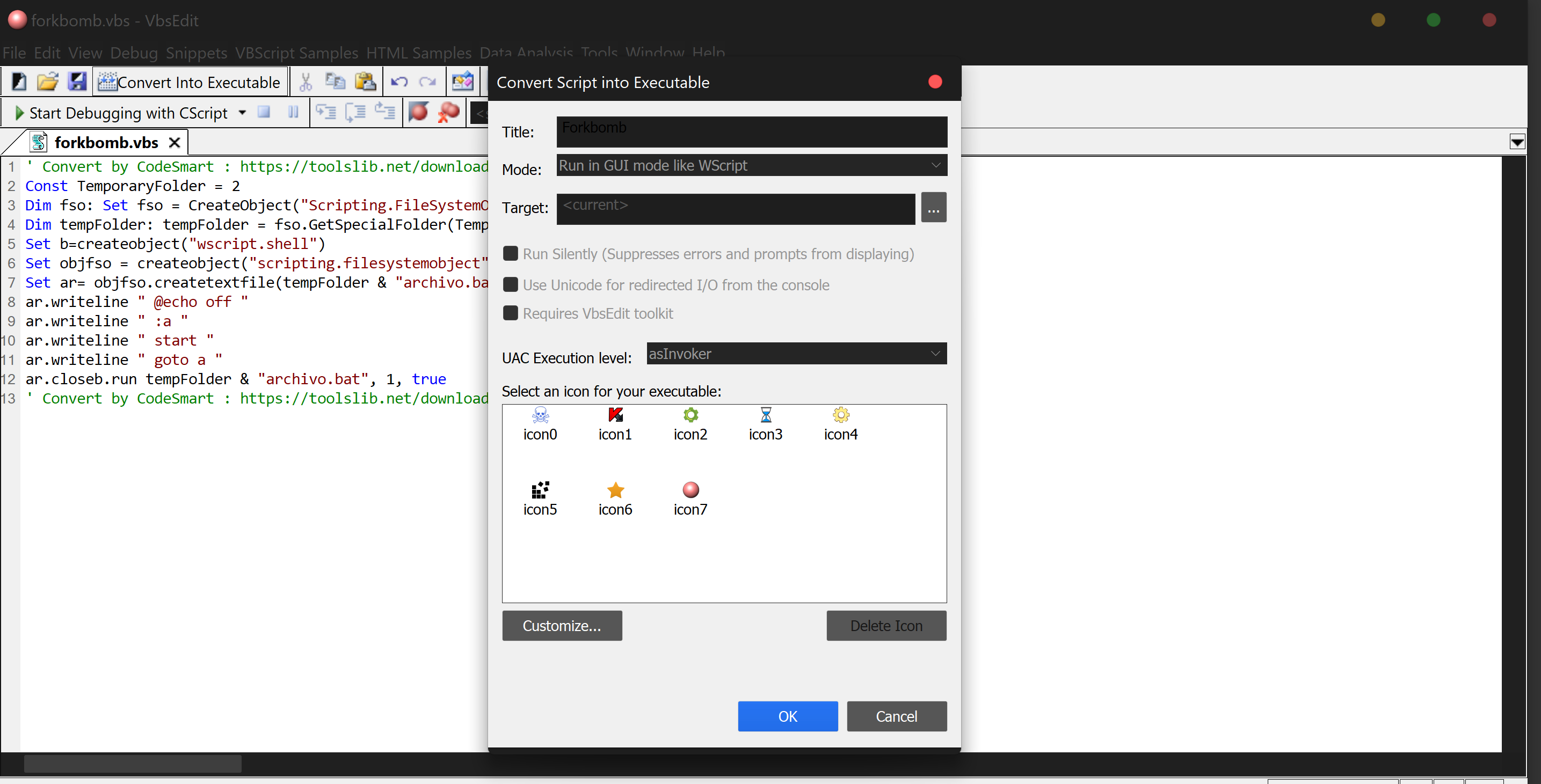Image resolution: width=1541 pixels, height=784 pixels.
Task: Click the Paste clipboard icon
Action: tap(365, 82)
